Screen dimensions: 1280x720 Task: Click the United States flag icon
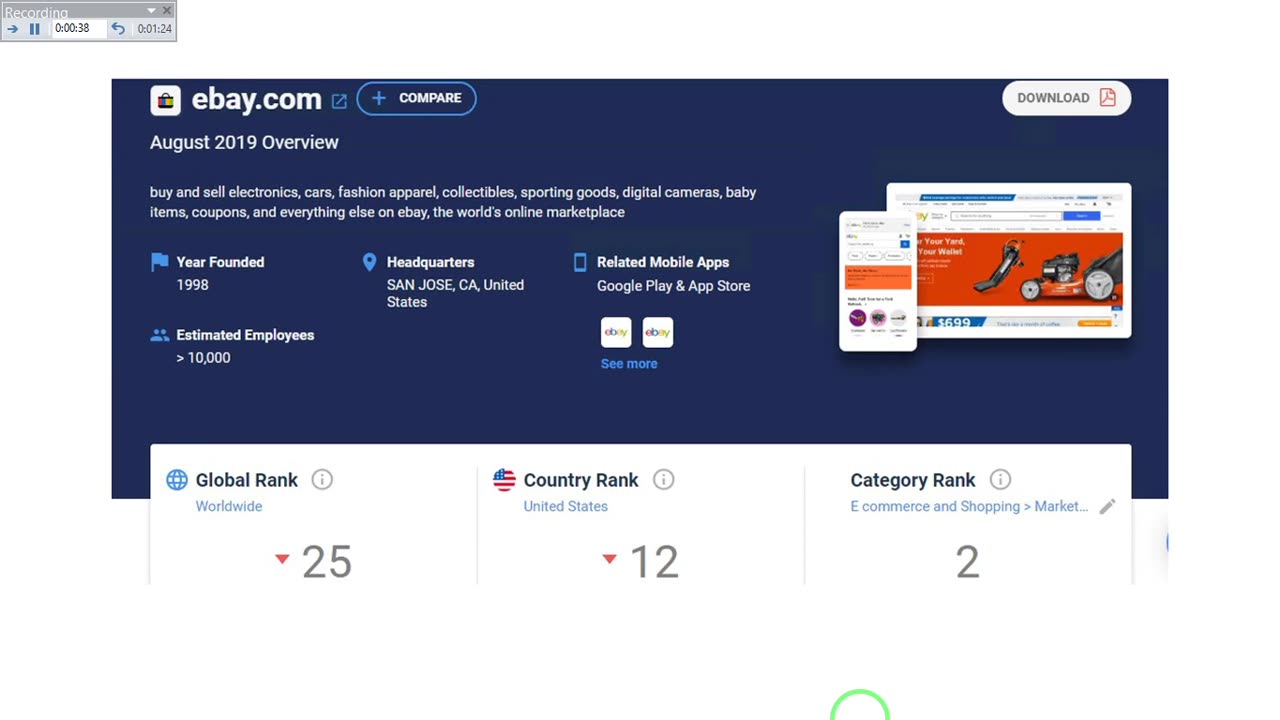[x=504, y=480]
